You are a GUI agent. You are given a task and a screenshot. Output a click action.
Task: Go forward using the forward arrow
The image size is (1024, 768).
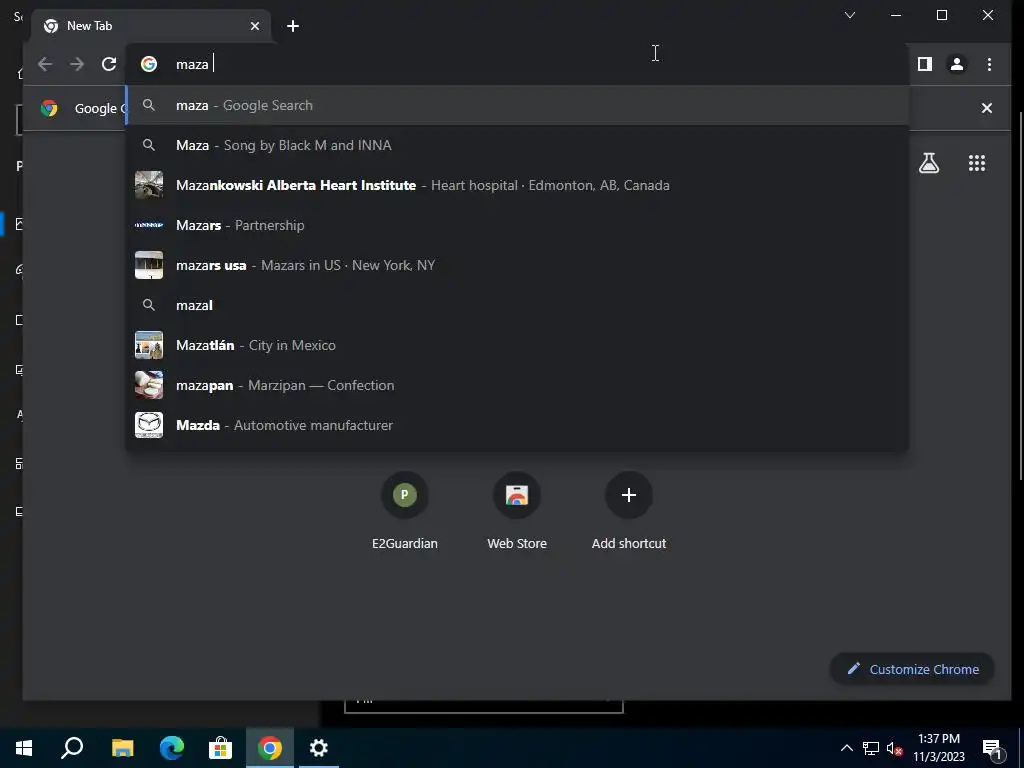(77, 64)
